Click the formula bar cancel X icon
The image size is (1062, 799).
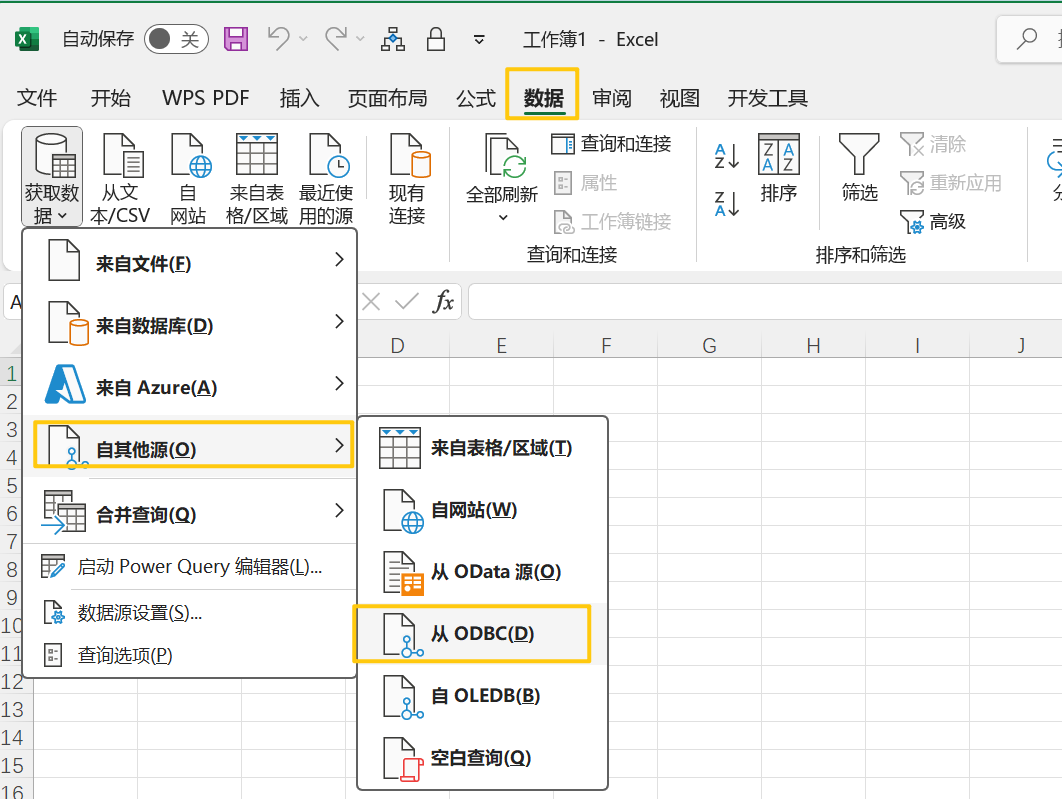tap(370, 301)
